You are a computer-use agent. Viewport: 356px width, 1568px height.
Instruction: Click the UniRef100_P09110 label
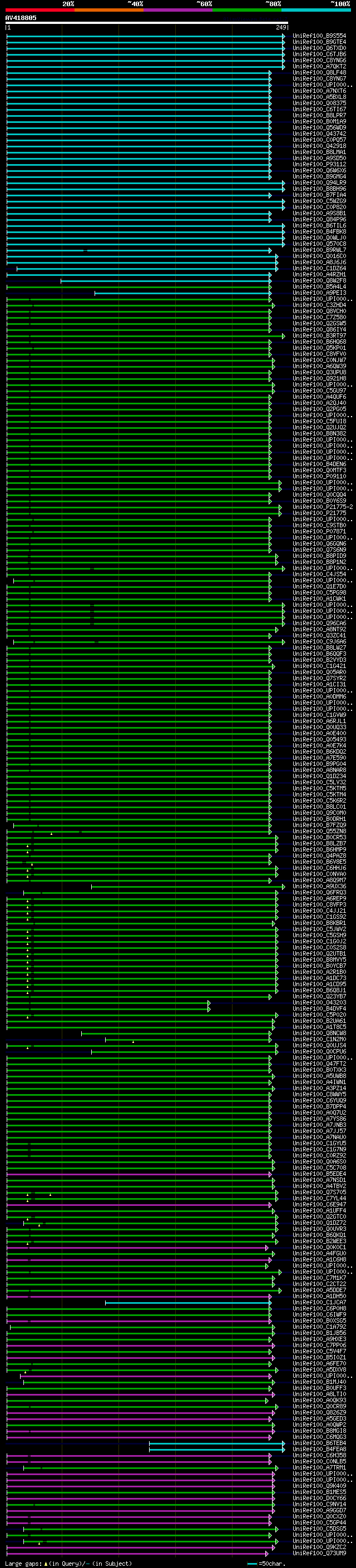tap(319, 477)
